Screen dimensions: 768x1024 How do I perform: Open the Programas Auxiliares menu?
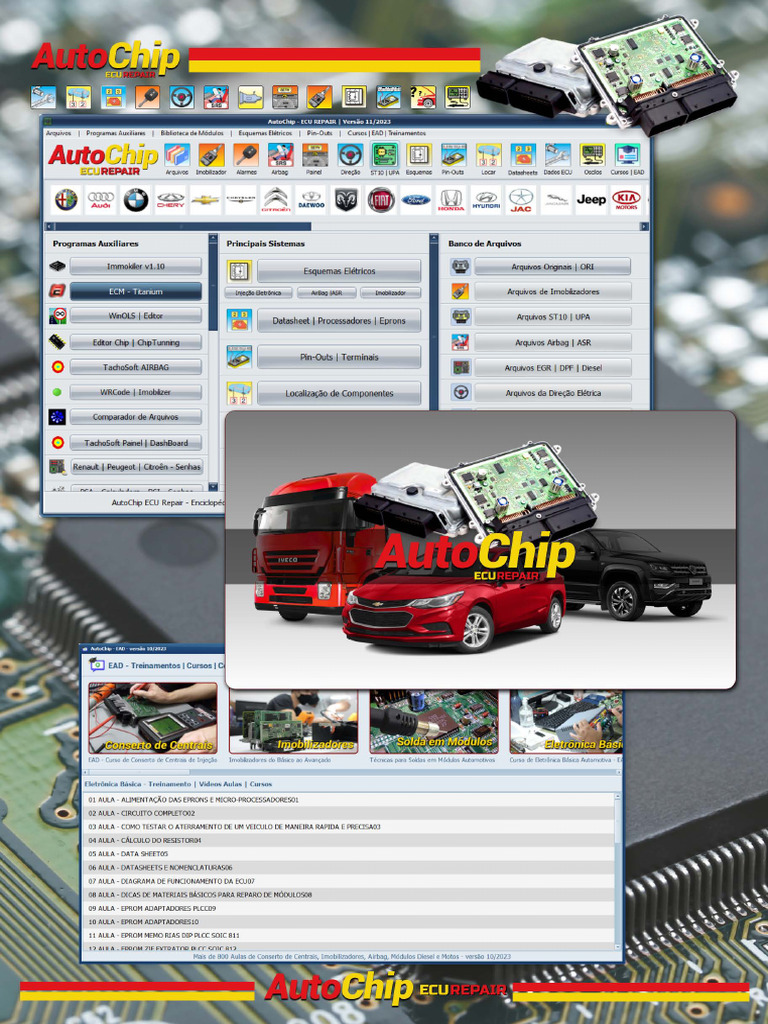pyautogui.click(x=116, y=133)
